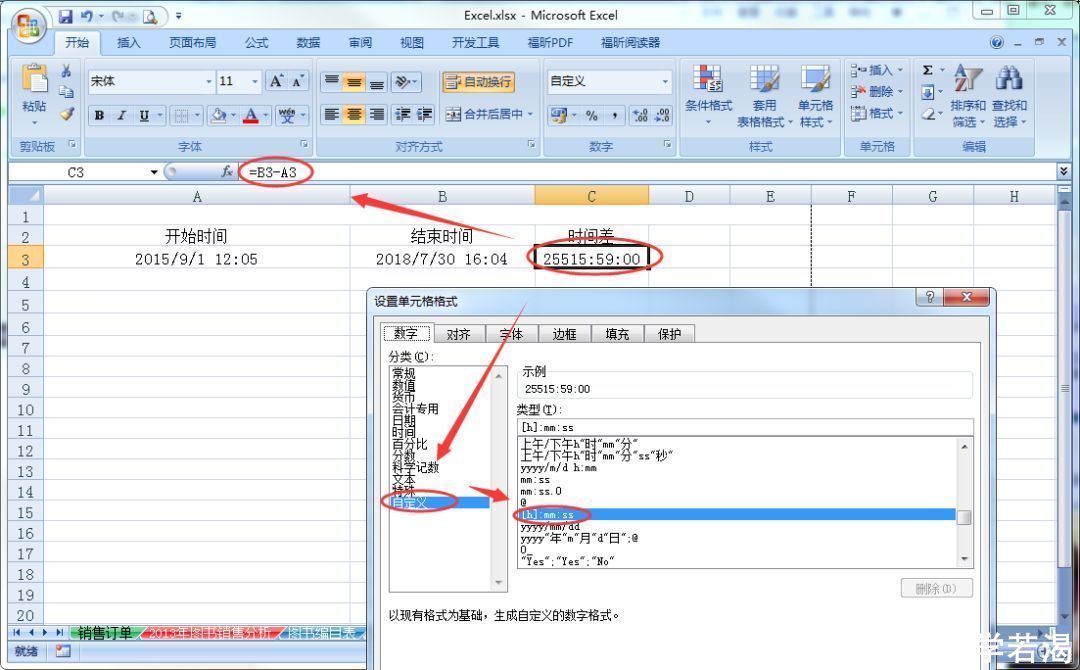Select 会计专用 in the category list
1080x670 pixels.
click(x=415, y=408)
